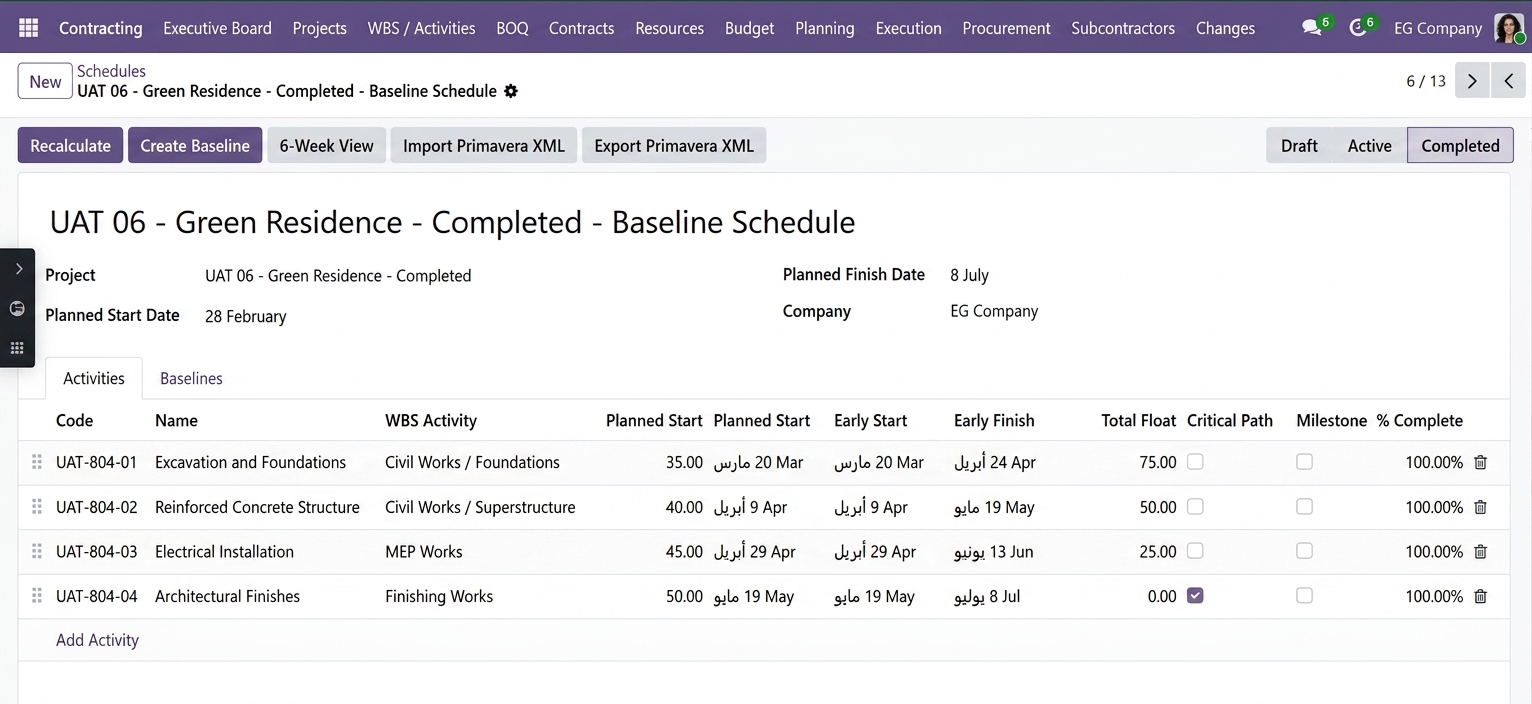Toggle Milestone for Electrical Installation

[x=1304, y=551]
